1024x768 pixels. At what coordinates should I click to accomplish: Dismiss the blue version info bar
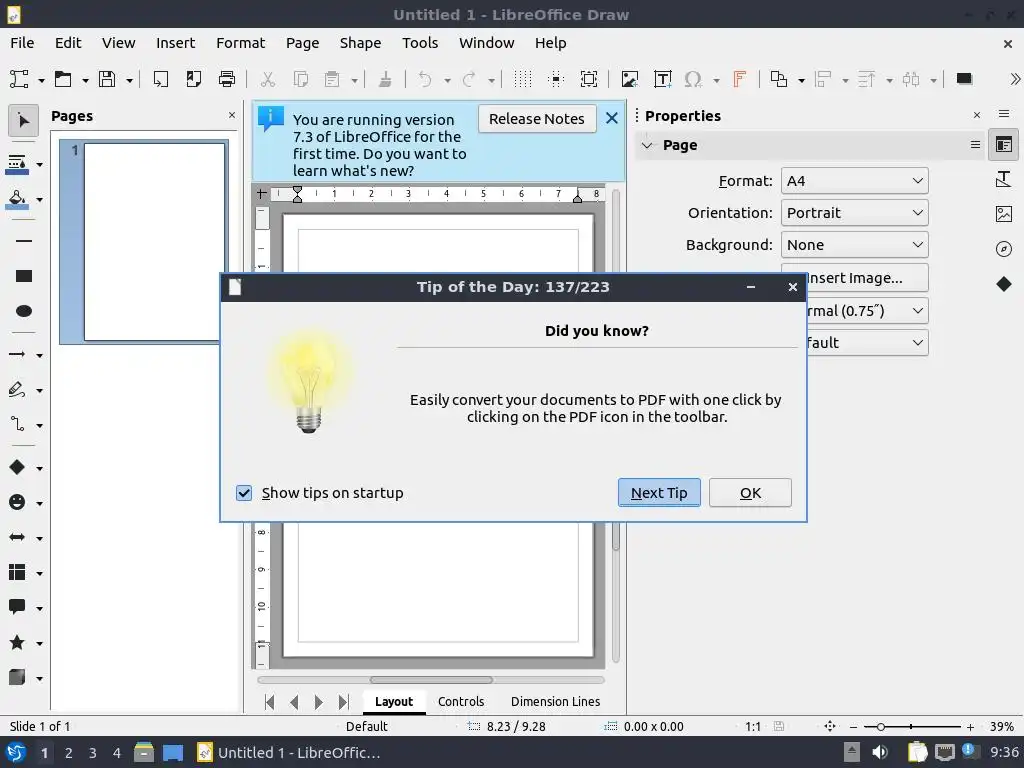pos(611,118)
